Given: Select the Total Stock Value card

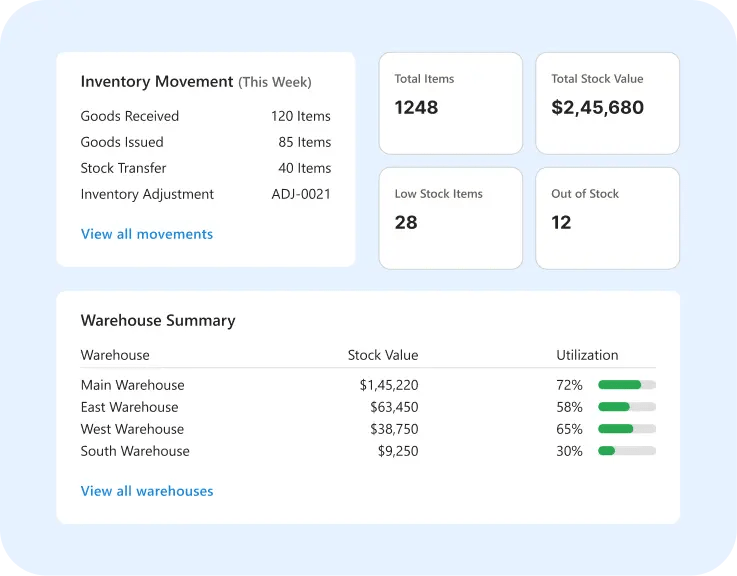Looking at the screenshot, I should click(607, 103).
